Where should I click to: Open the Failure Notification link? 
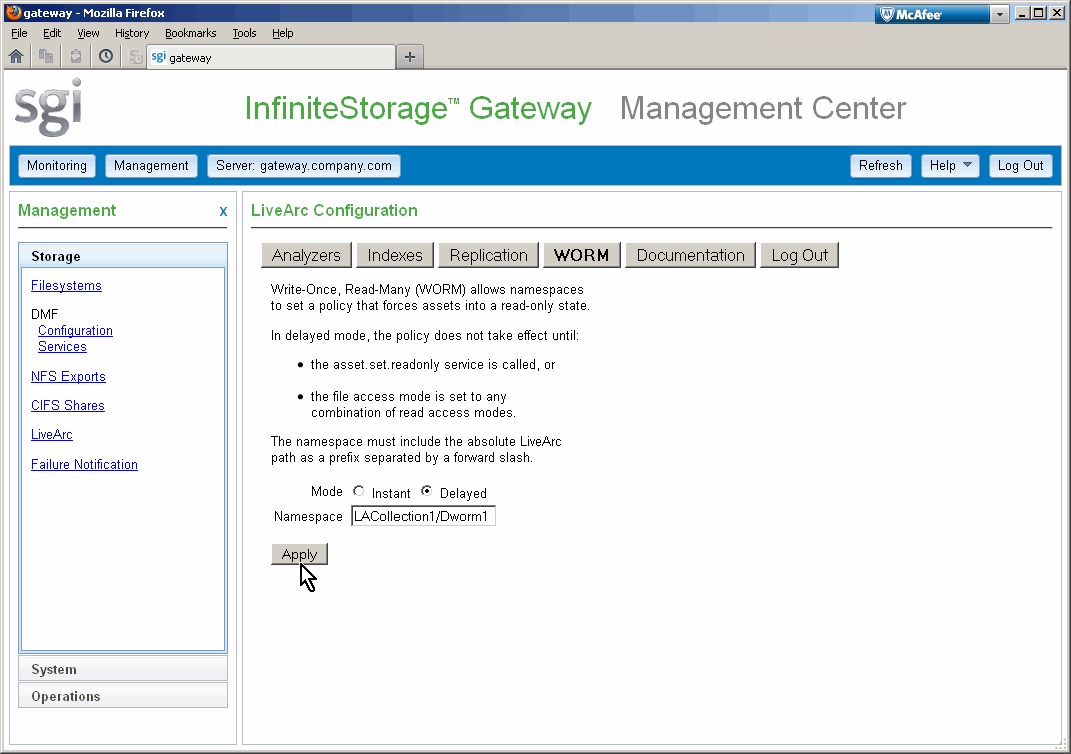click(84, 464)
